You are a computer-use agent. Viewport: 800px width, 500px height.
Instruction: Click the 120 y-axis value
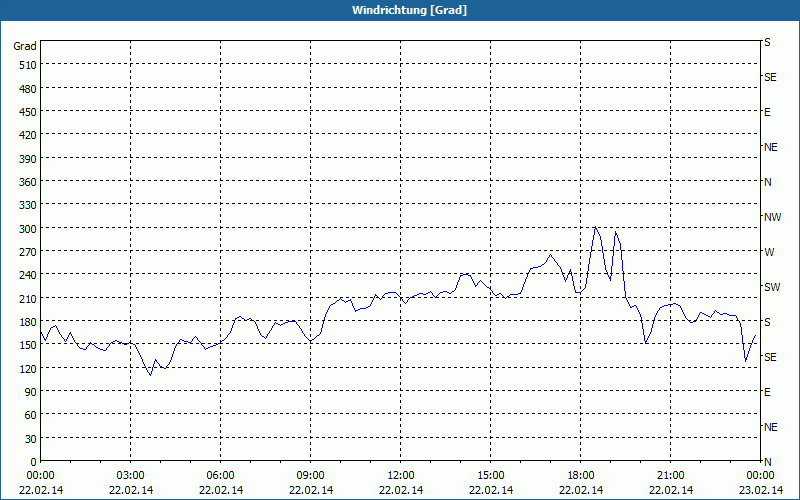coord(29,368)
